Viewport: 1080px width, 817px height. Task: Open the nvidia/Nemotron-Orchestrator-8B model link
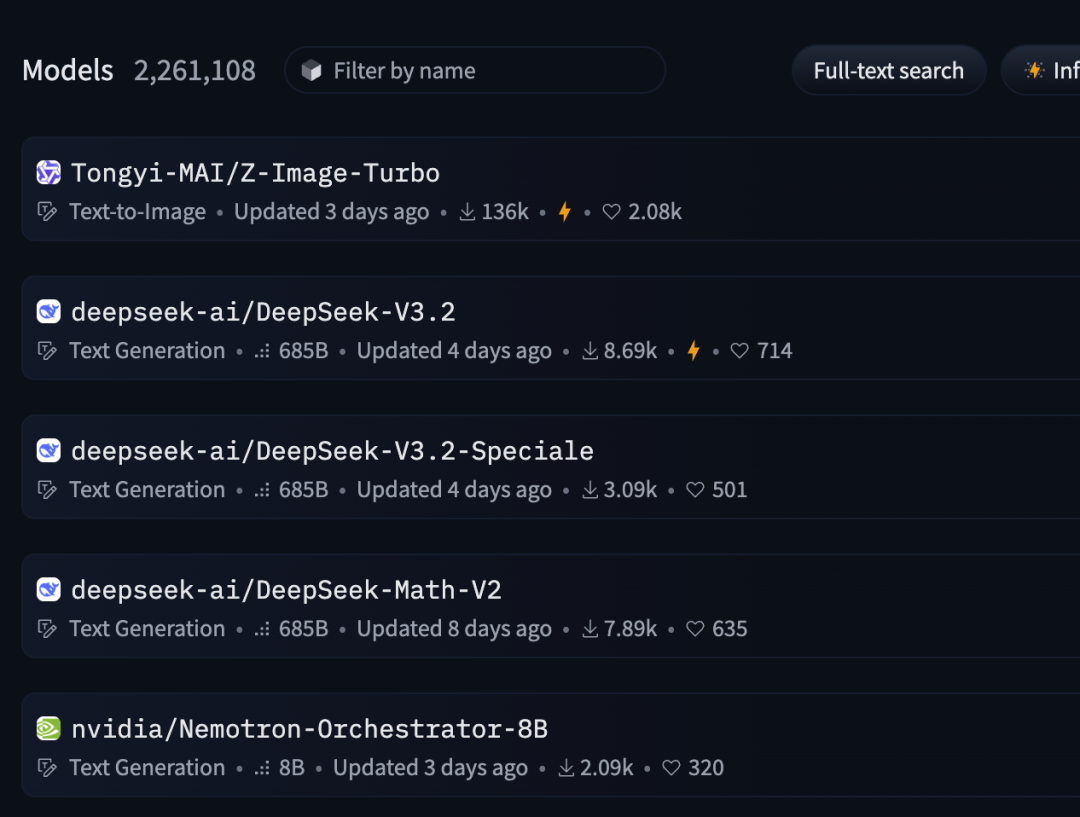[309, 729]
